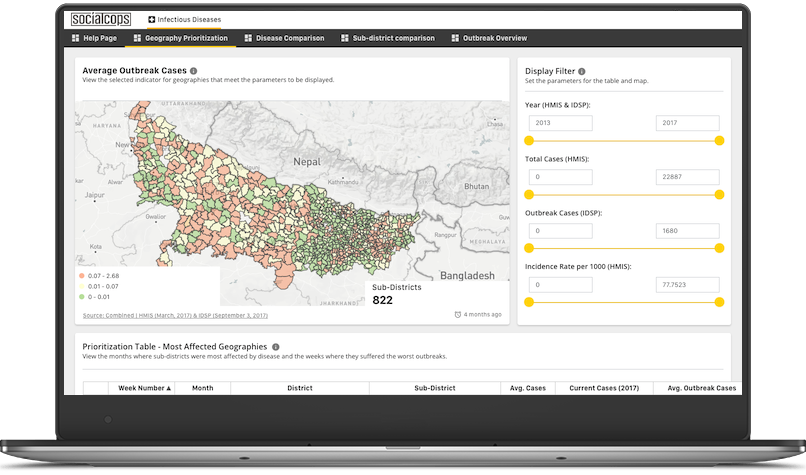
Task: Select the Geography Prioritization tab
Action: click(x=180, y=38)
